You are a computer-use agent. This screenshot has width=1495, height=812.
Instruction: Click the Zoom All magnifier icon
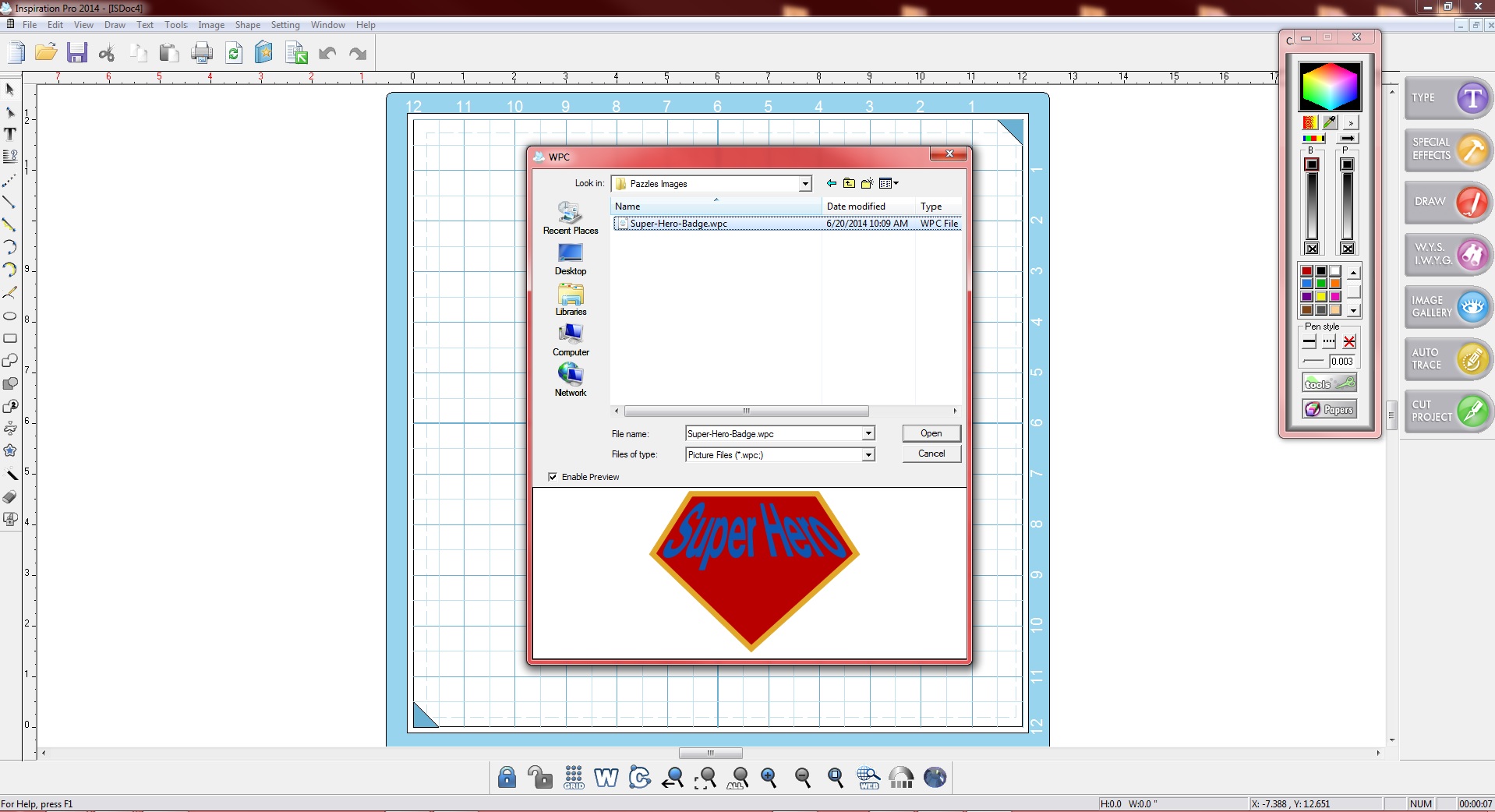[738, 777]
